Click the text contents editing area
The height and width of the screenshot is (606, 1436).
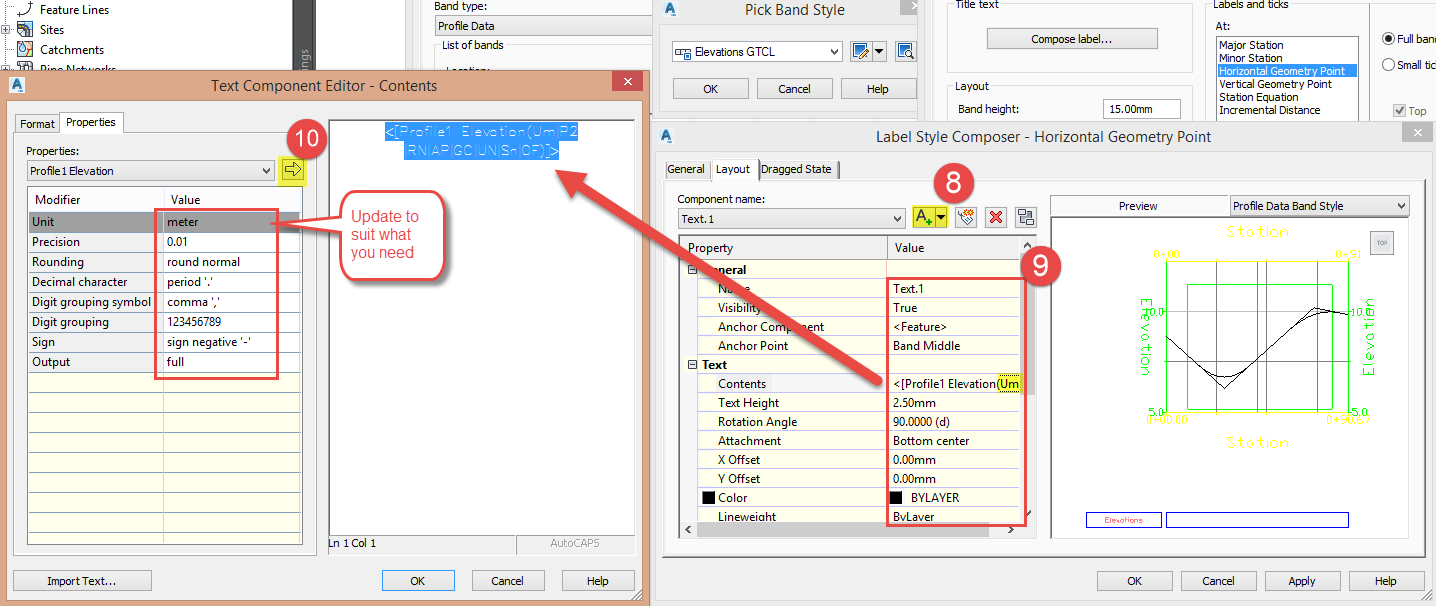pos(482,327)
